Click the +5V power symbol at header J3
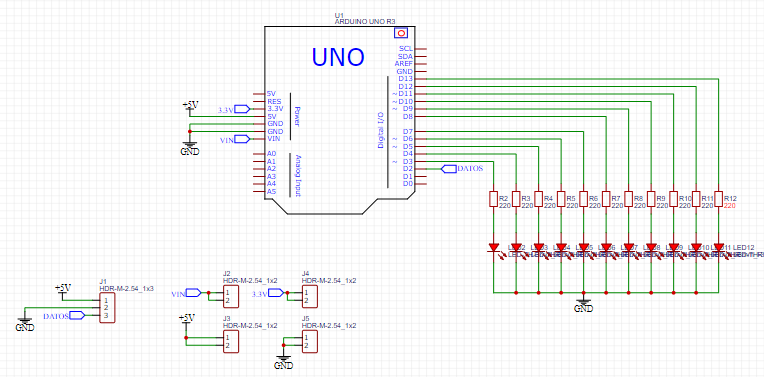 click(x=186, y=319)
